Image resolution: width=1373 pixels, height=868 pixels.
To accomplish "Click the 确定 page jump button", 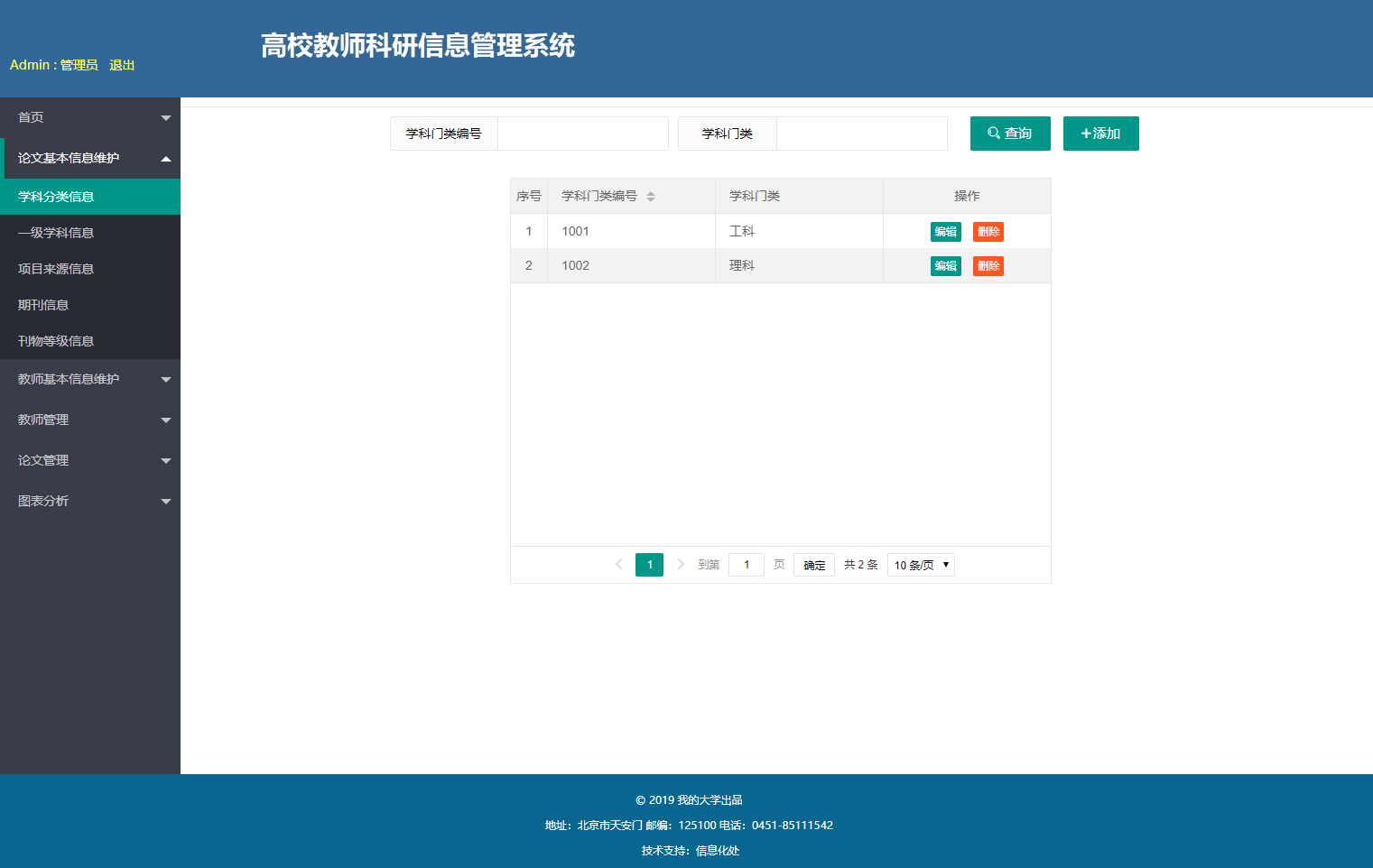I will [813, 565].
